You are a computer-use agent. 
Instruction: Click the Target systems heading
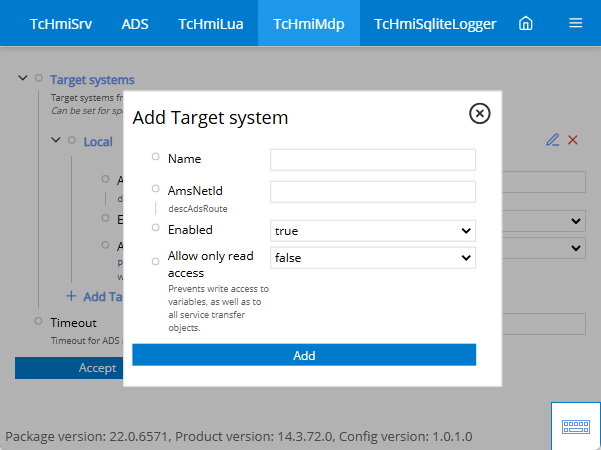point(92,80)
